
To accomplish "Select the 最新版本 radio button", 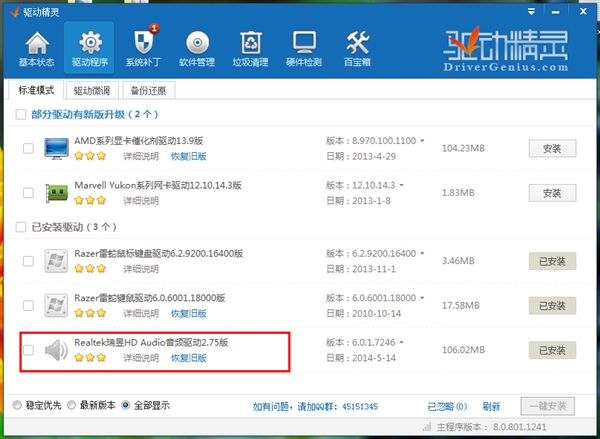I will [71, 406].
